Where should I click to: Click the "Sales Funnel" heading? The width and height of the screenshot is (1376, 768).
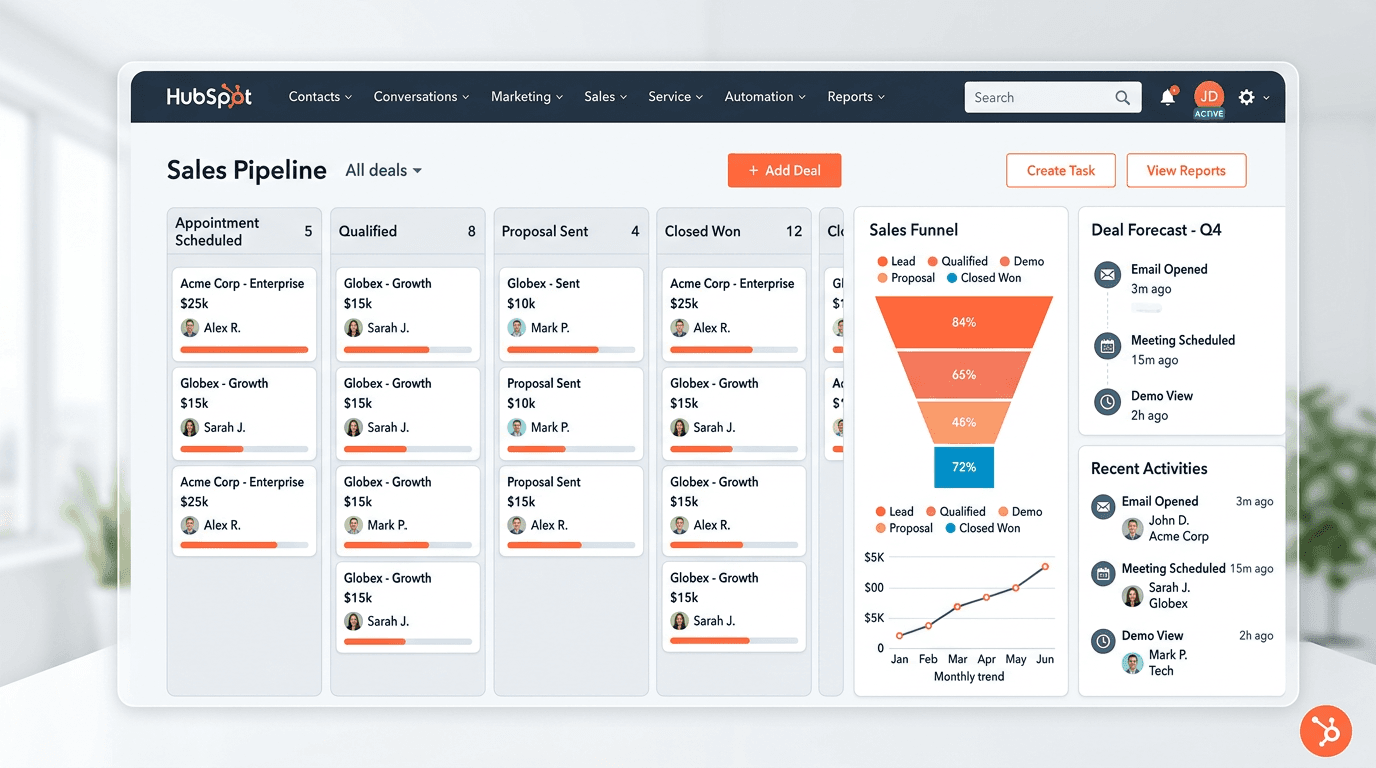point(914,230)
